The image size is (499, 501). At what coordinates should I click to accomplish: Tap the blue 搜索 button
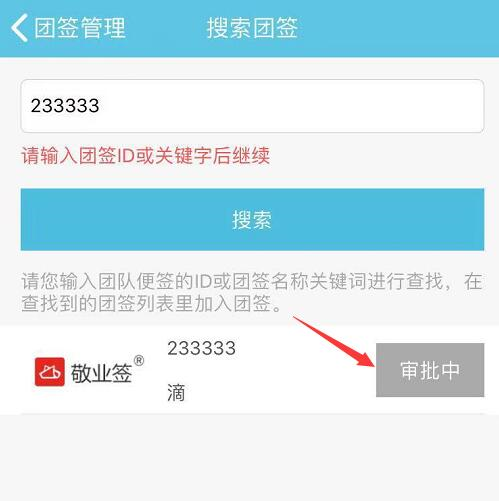pyautogui.click(x=252, y=219)
